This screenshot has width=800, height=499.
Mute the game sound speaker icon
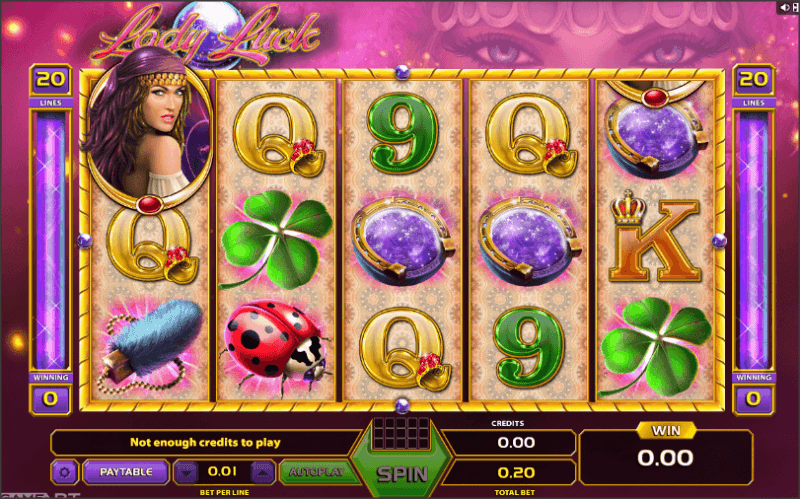click(784, 7)
